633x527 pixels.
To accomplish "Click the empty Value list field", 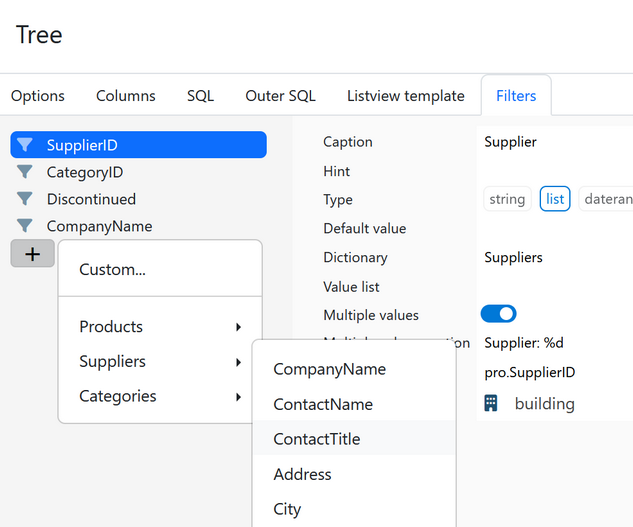I will (555, 287).
